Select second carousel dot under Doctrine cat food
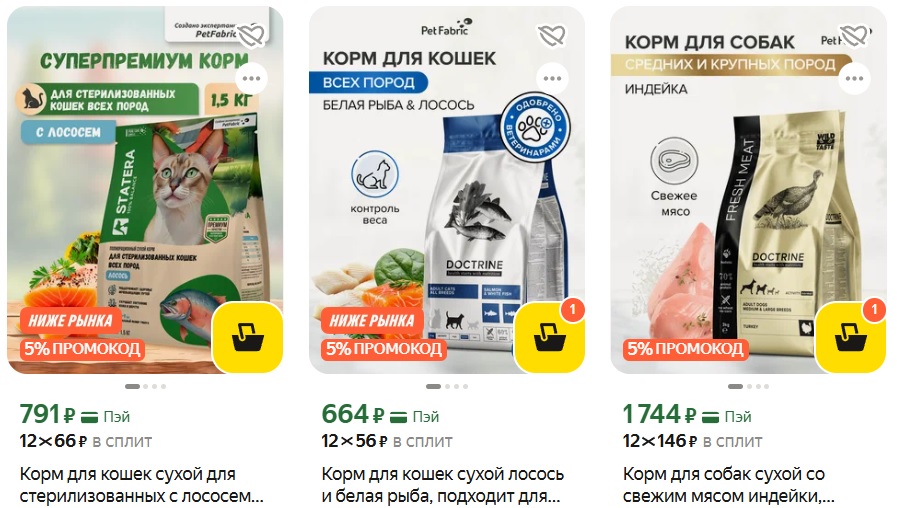This screenshot has width=897, height=508. click(x=447, y=387)
